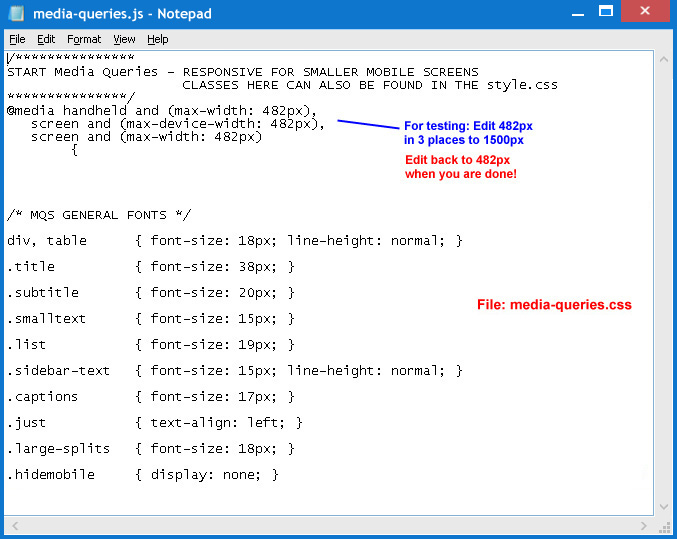Maximize the Notepad window
Image resolution: width=677 pixels, height=539 pixels.
click(606, 11)
